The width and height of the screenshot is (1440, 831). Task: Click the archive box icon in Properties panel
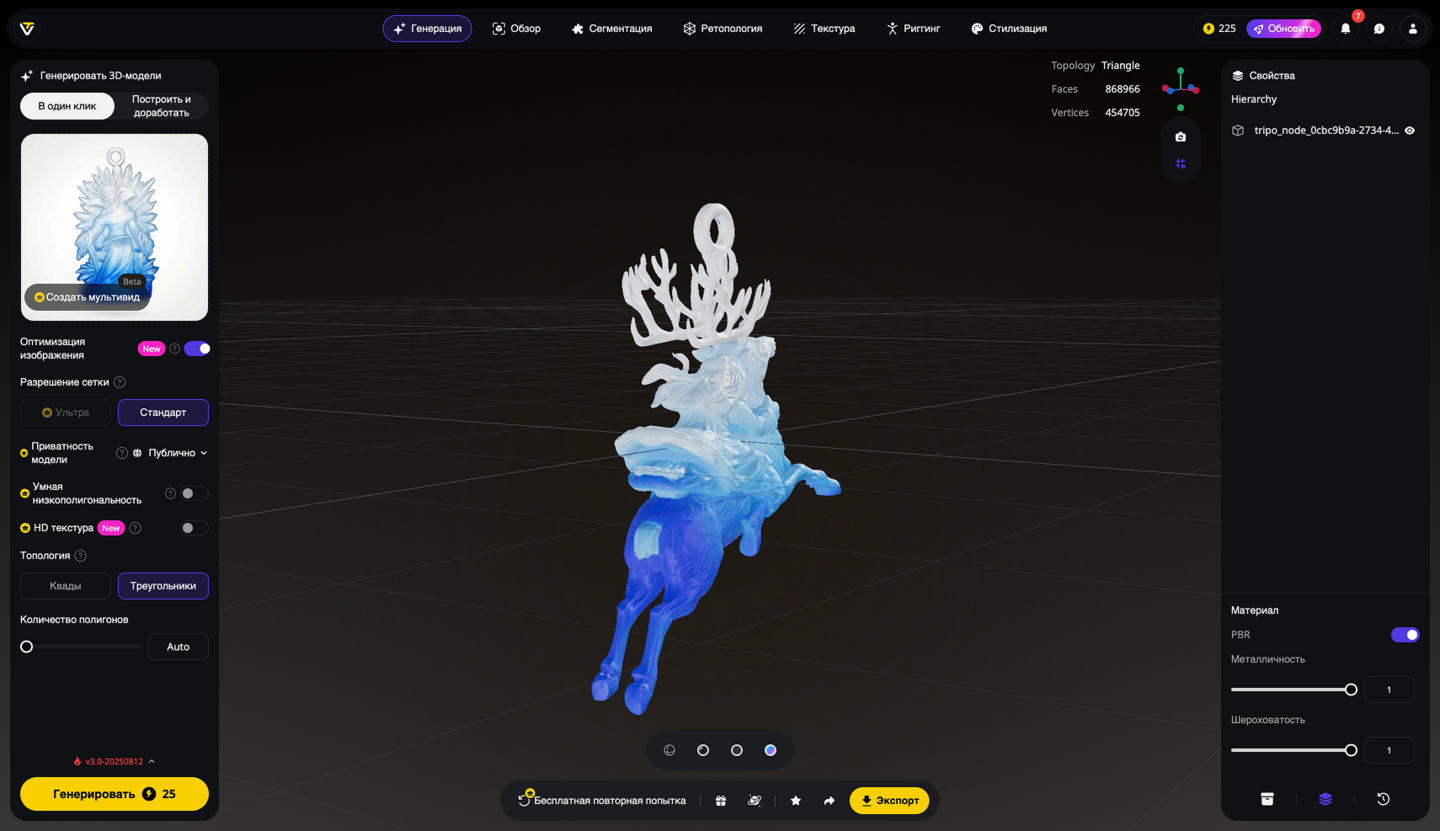pos(1267,799)
